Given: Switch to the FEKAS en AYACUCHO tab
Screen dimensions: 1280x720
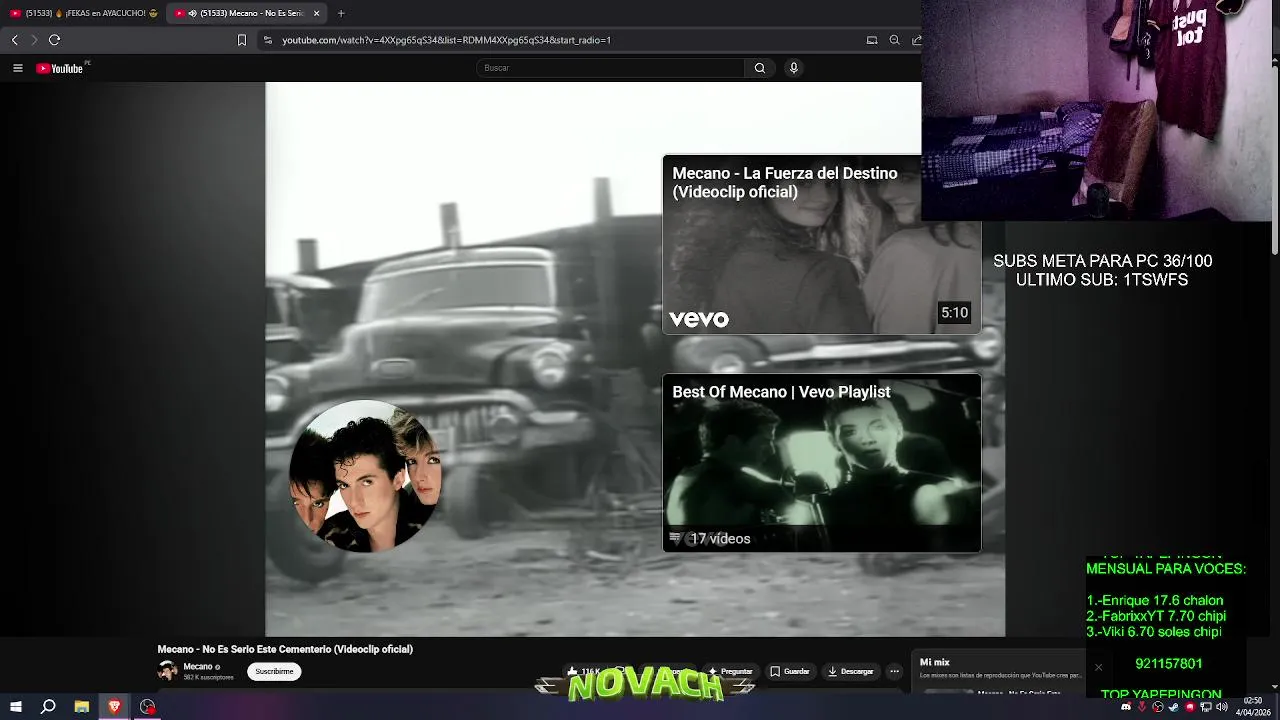Looking at the screenshot, I should (x=84, y=13).
